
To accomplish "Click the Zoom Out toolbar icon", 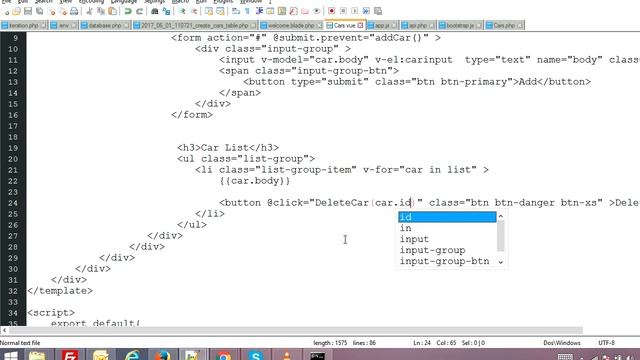I will click(194, 11).
